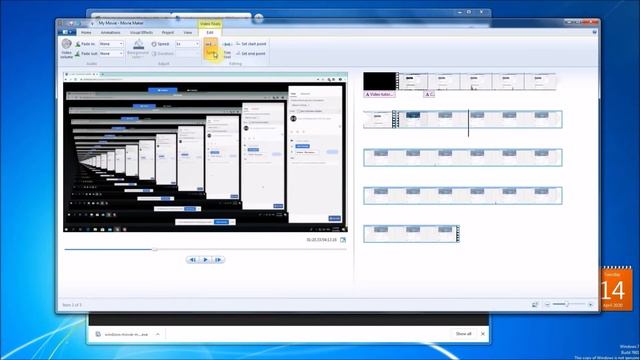Click the second short caption item
The width and height of the screenshot is (640, 360).
point(429,94)
